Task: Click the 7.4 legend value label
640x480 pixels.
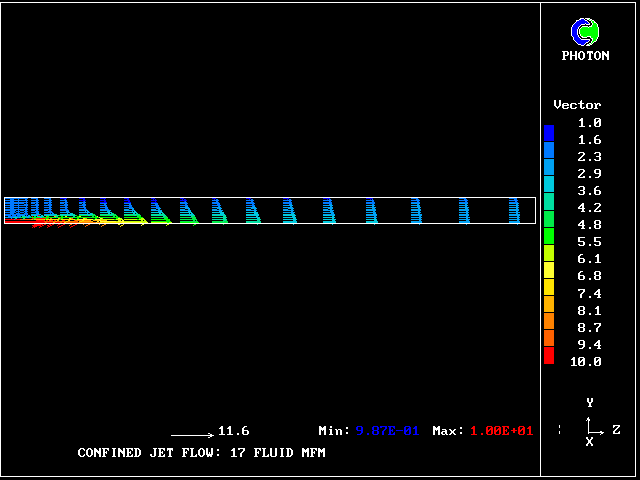Action: click(x=589, y=293)
